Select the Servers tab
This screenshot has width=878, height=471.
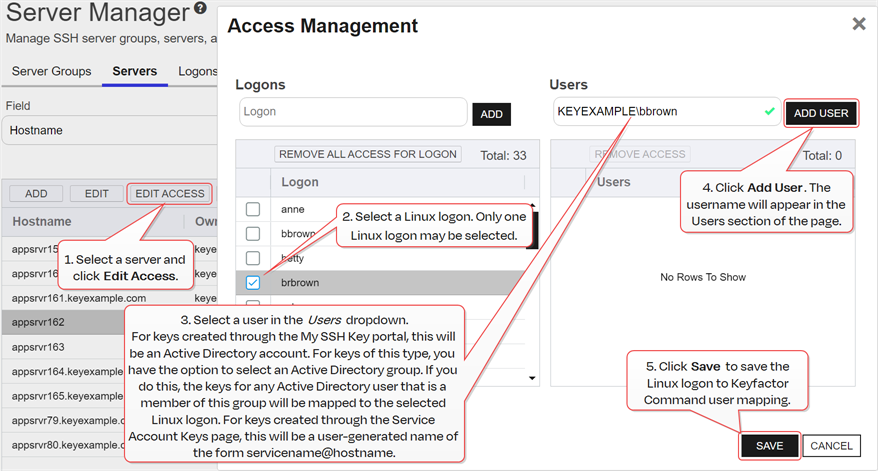coord(134,72)
